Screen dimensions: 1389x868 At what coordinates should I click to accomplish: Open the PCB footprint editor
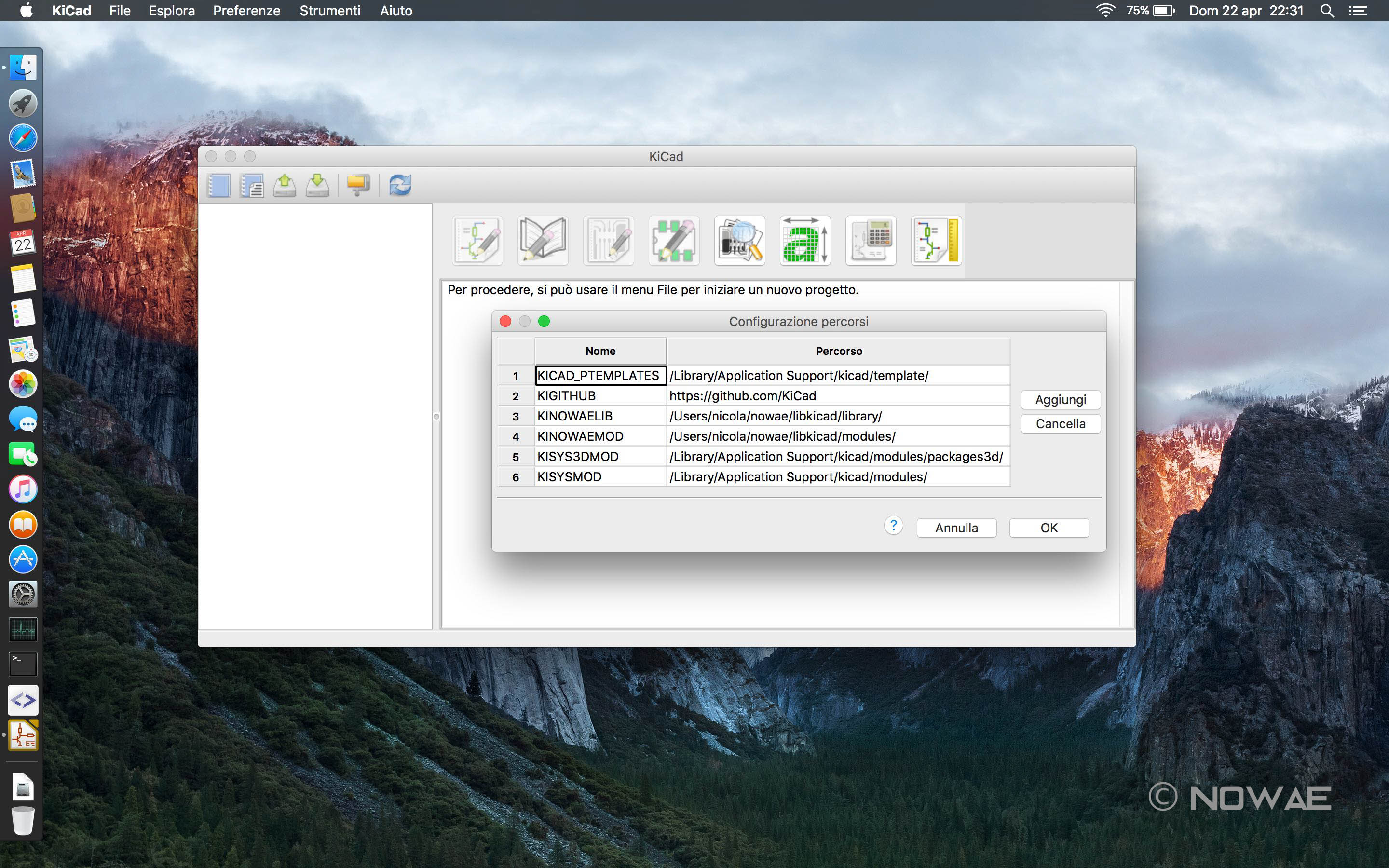pos(674,241)
